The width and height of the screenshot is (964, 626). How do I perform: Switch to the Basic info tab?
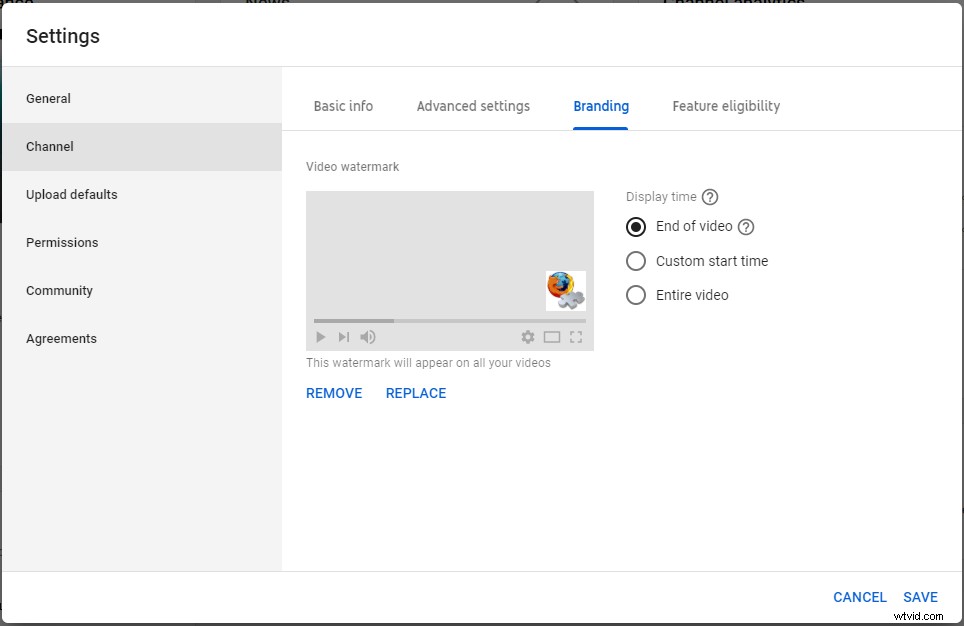click(343, 106)
